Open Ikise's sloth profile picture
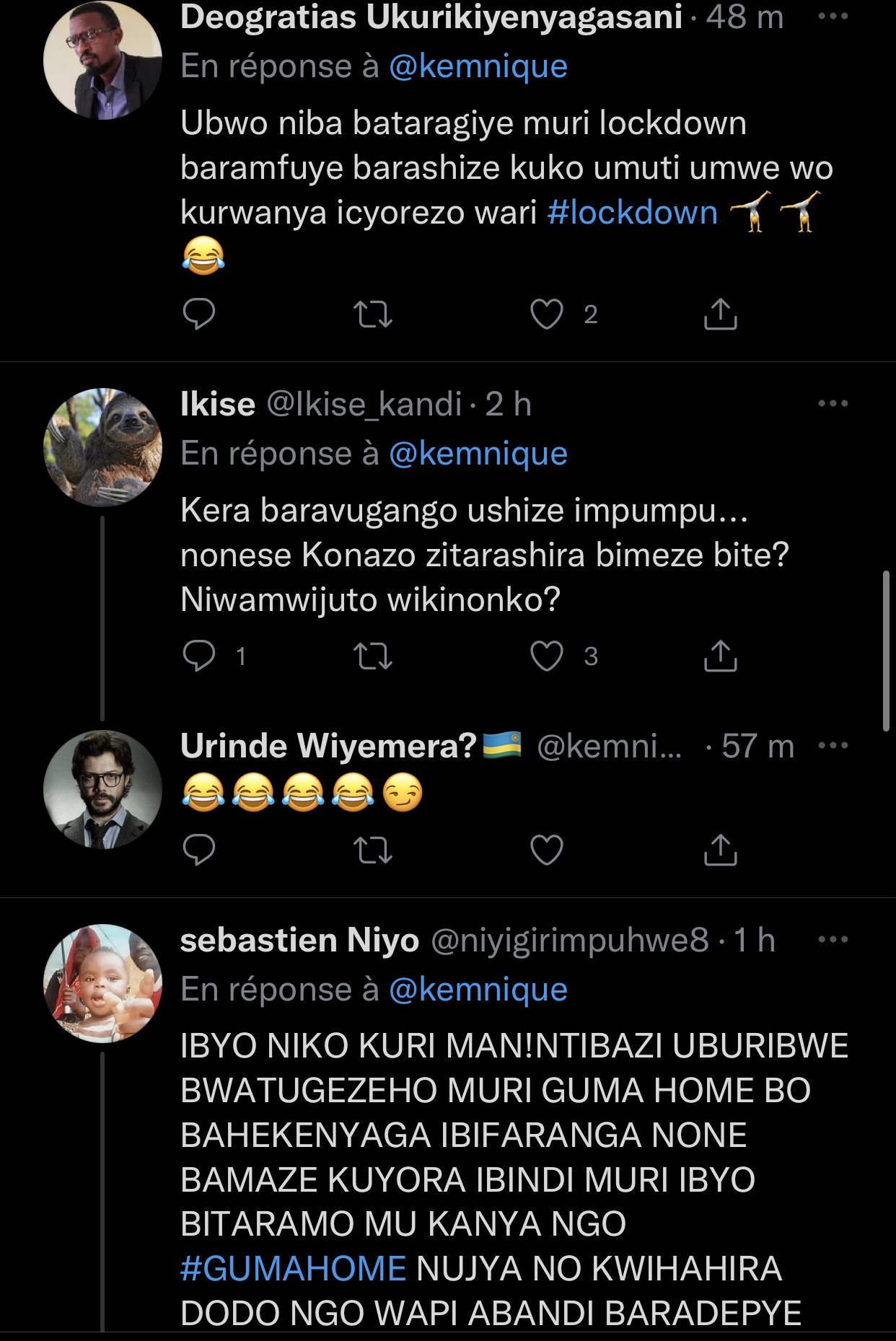This screenshot has width=896, height=1341. point(102,447)
